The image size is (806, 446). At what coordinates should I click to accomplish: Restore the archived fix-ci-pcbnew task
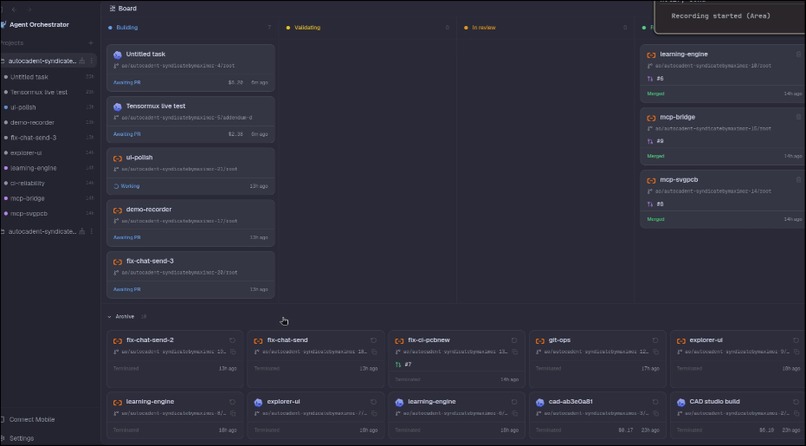click(x=514, y=340)
